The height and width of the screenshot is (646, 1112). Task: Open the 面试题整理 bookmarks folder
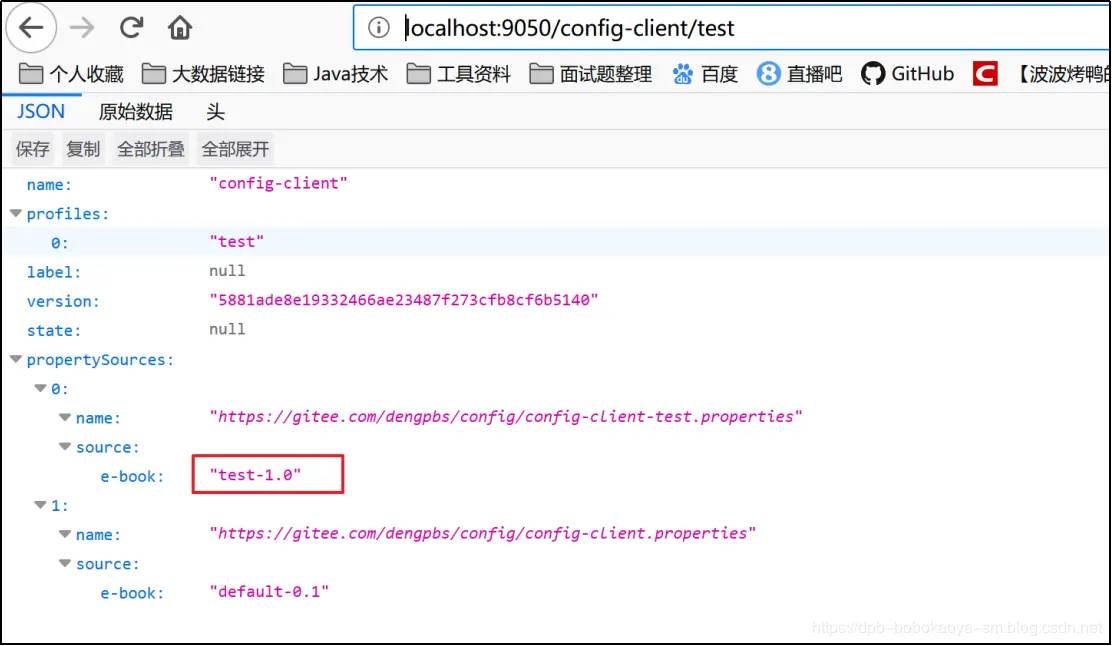click(590, 74)
